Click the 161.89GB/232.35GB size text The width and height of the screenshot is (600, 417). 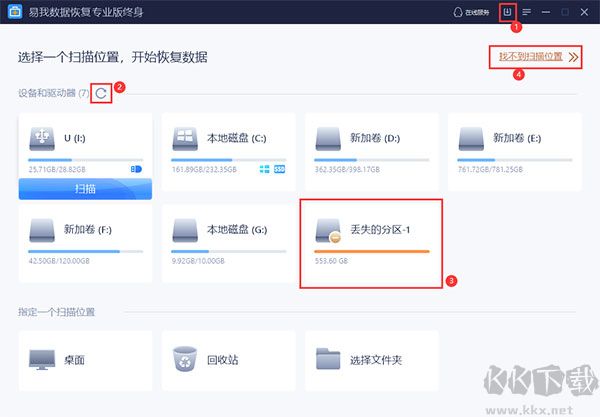point(204,169)
